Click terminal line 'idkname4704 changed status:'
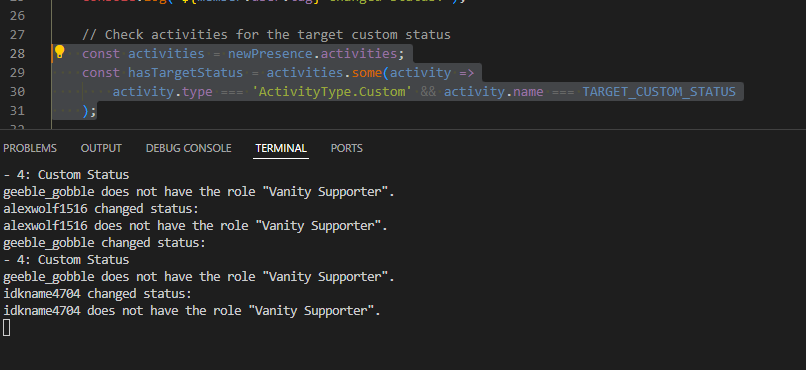 click(98, 294)
